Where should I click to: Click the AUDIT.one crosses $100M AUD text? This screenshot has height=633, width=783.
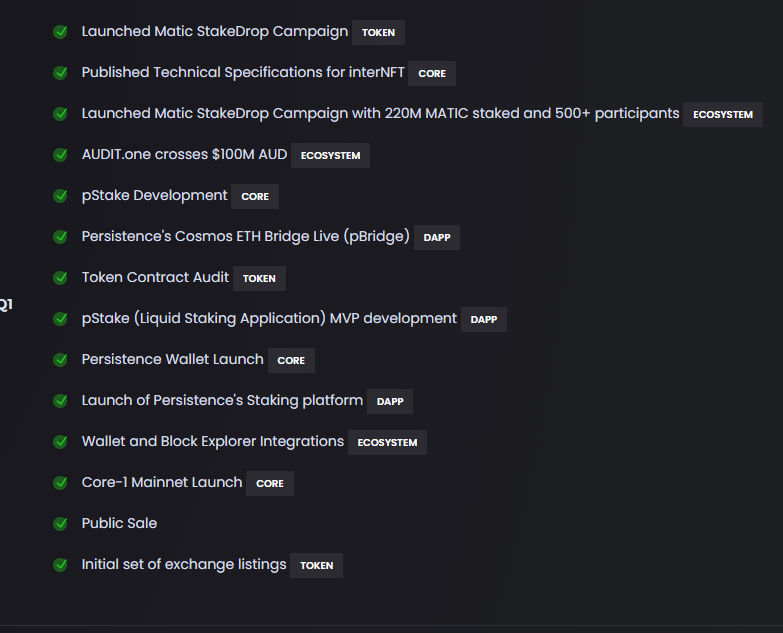[184, 154]
